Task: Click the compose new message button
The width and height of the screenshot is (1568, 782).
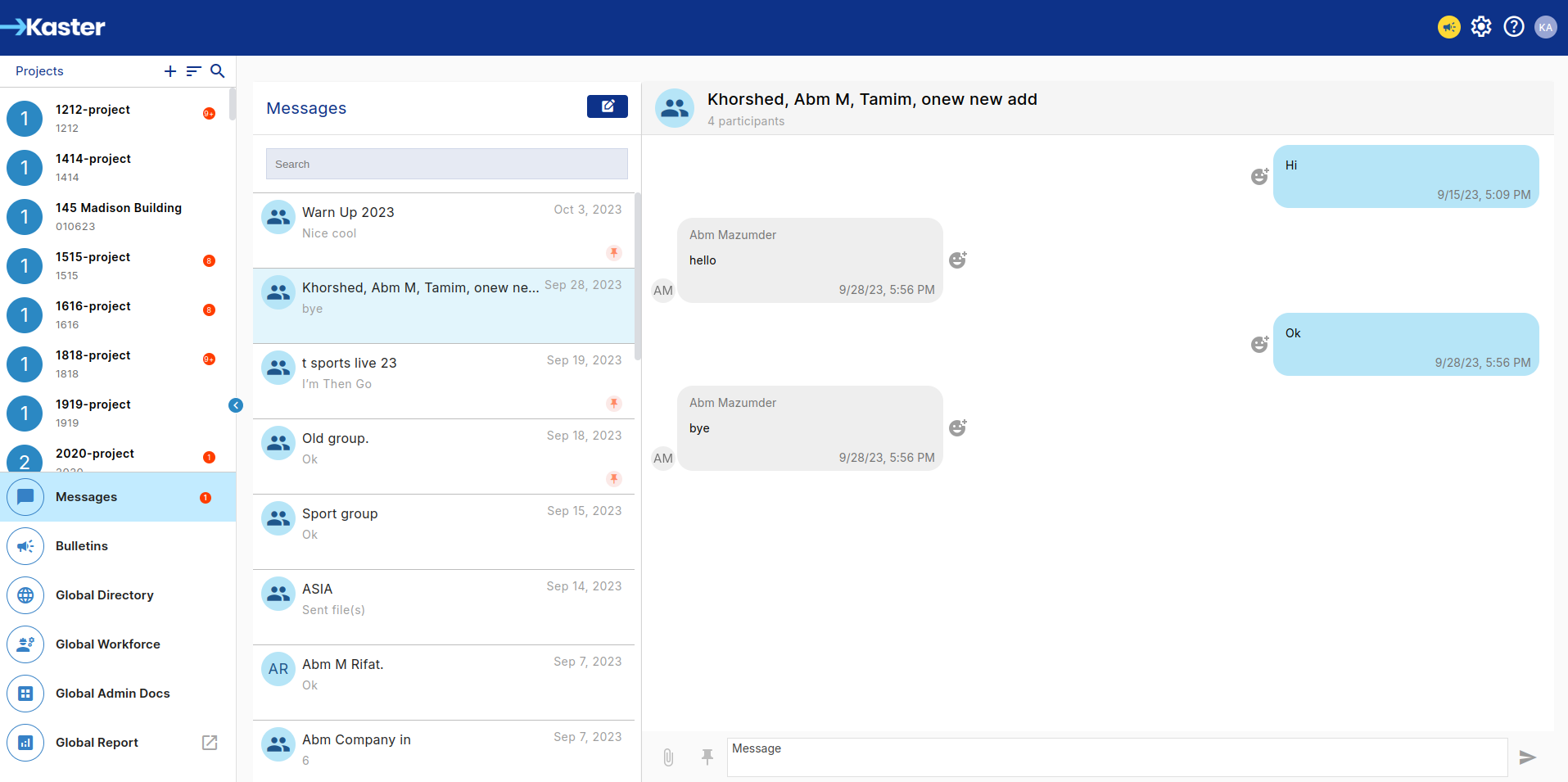Action: click(607, 106)
